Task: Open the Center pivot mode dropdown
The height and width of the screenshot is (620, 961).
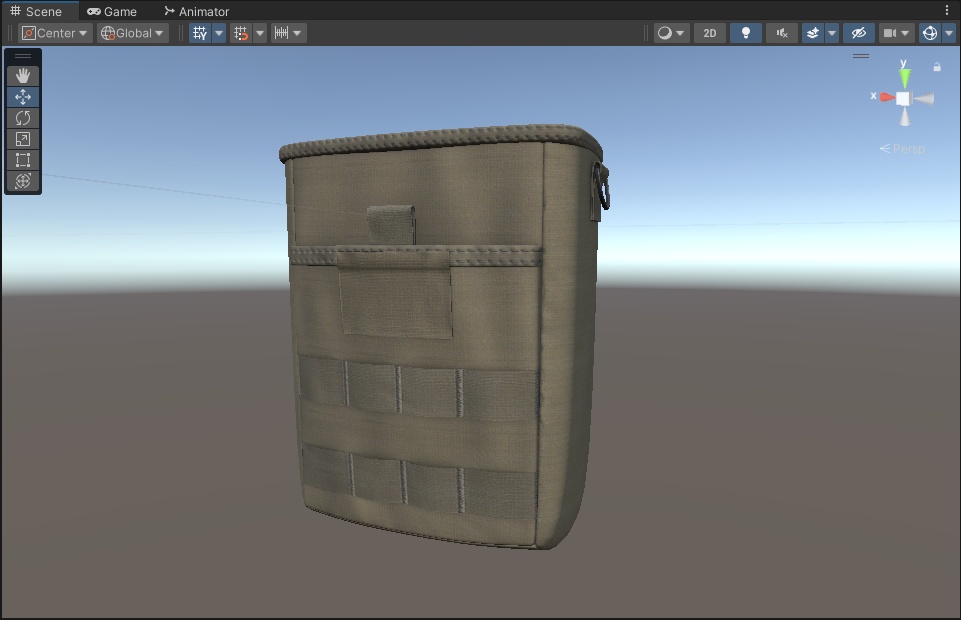Action: tap(54, 32)
